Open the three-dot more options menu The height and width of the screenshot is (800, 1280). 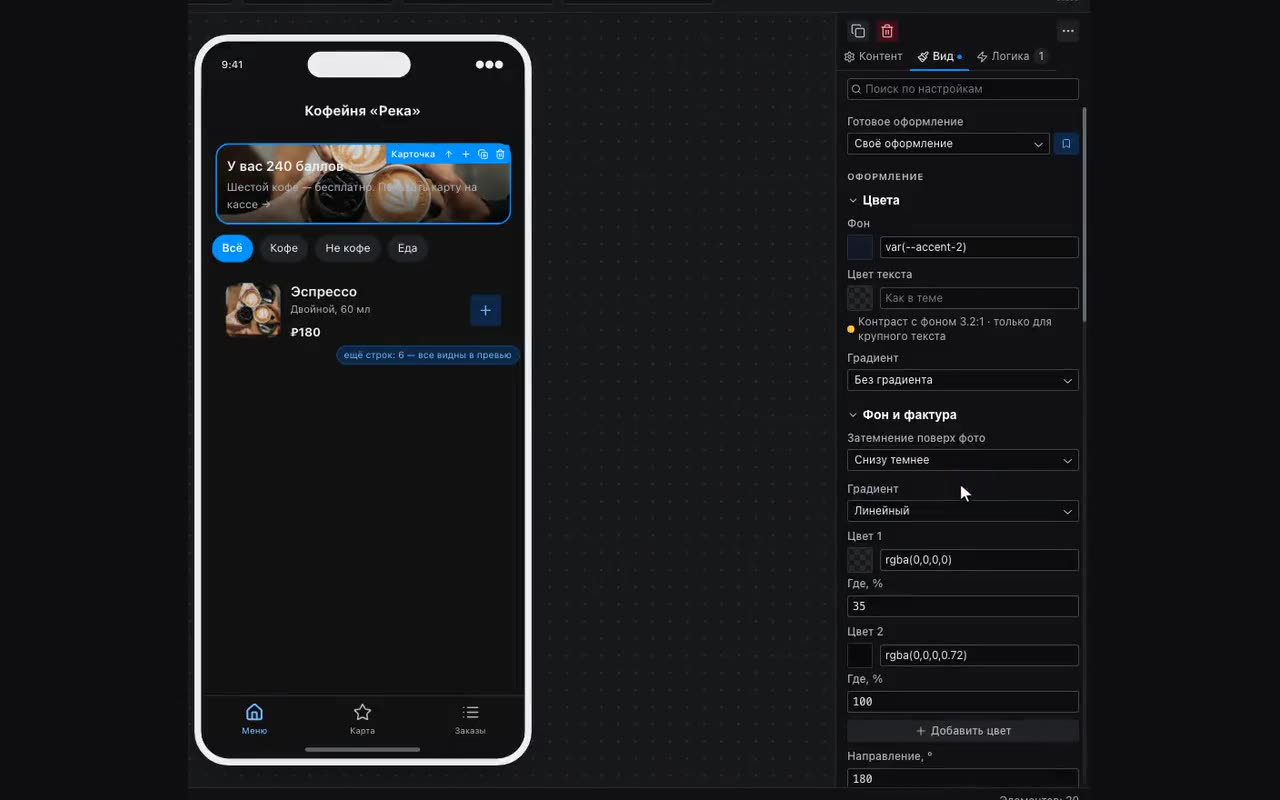[1068, 31]
